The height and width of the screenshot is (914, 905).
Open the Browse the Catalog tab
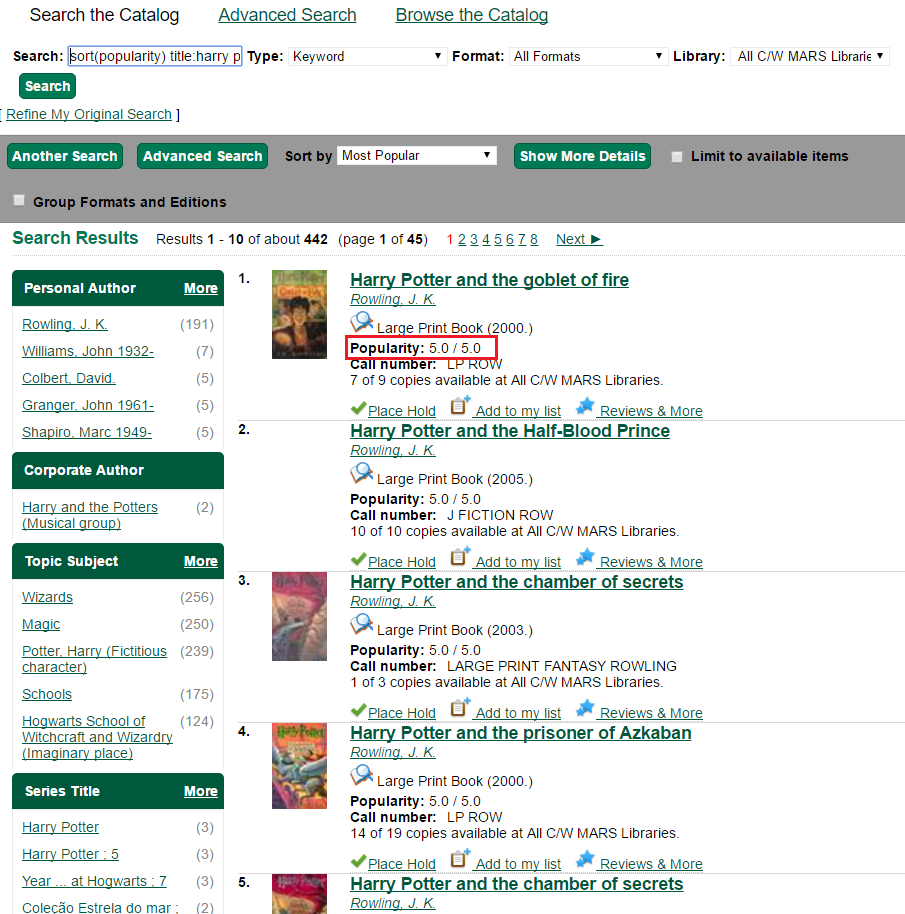pos(472,15)
